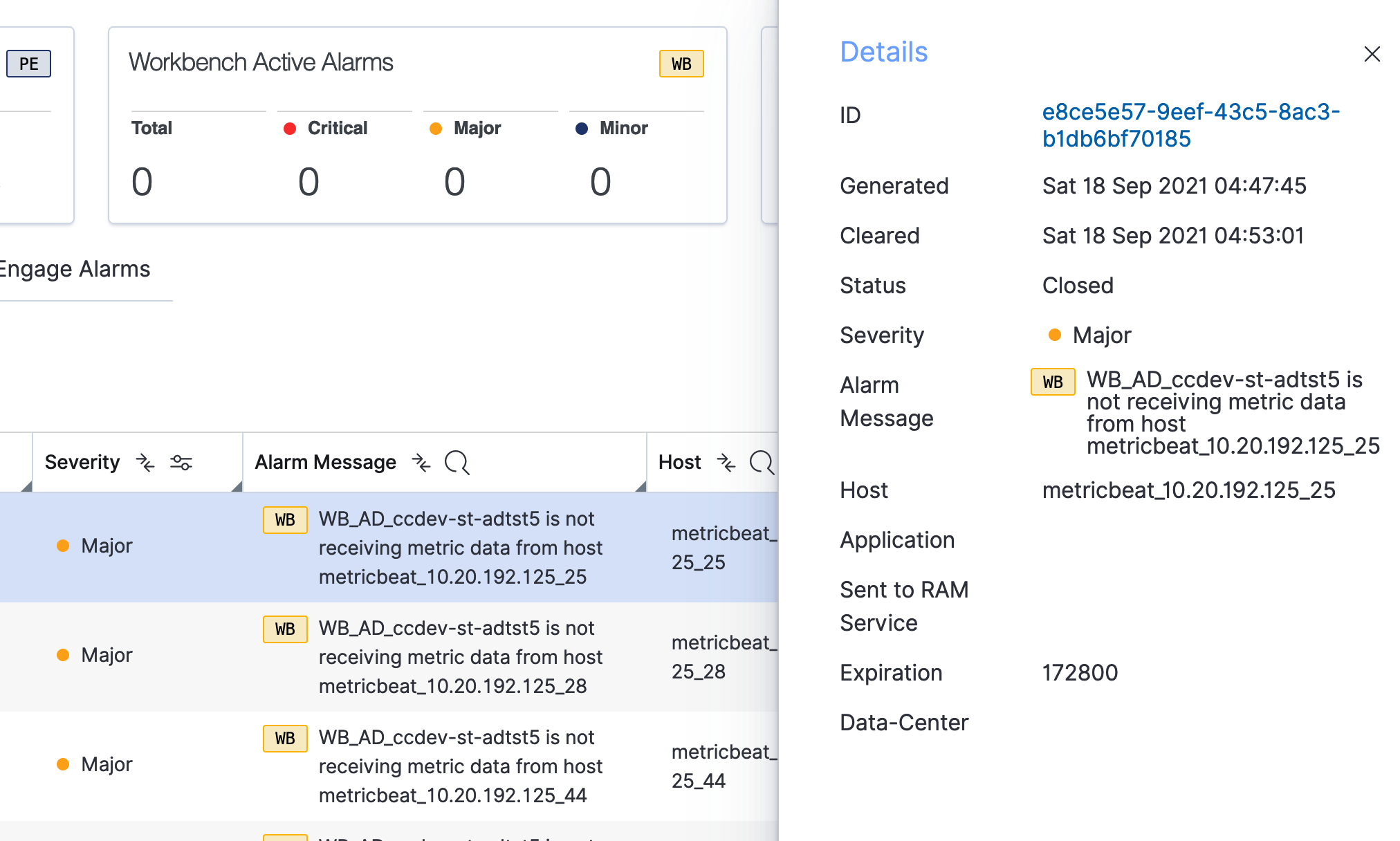Click the PE badge on the left card

tap(28, 64)
